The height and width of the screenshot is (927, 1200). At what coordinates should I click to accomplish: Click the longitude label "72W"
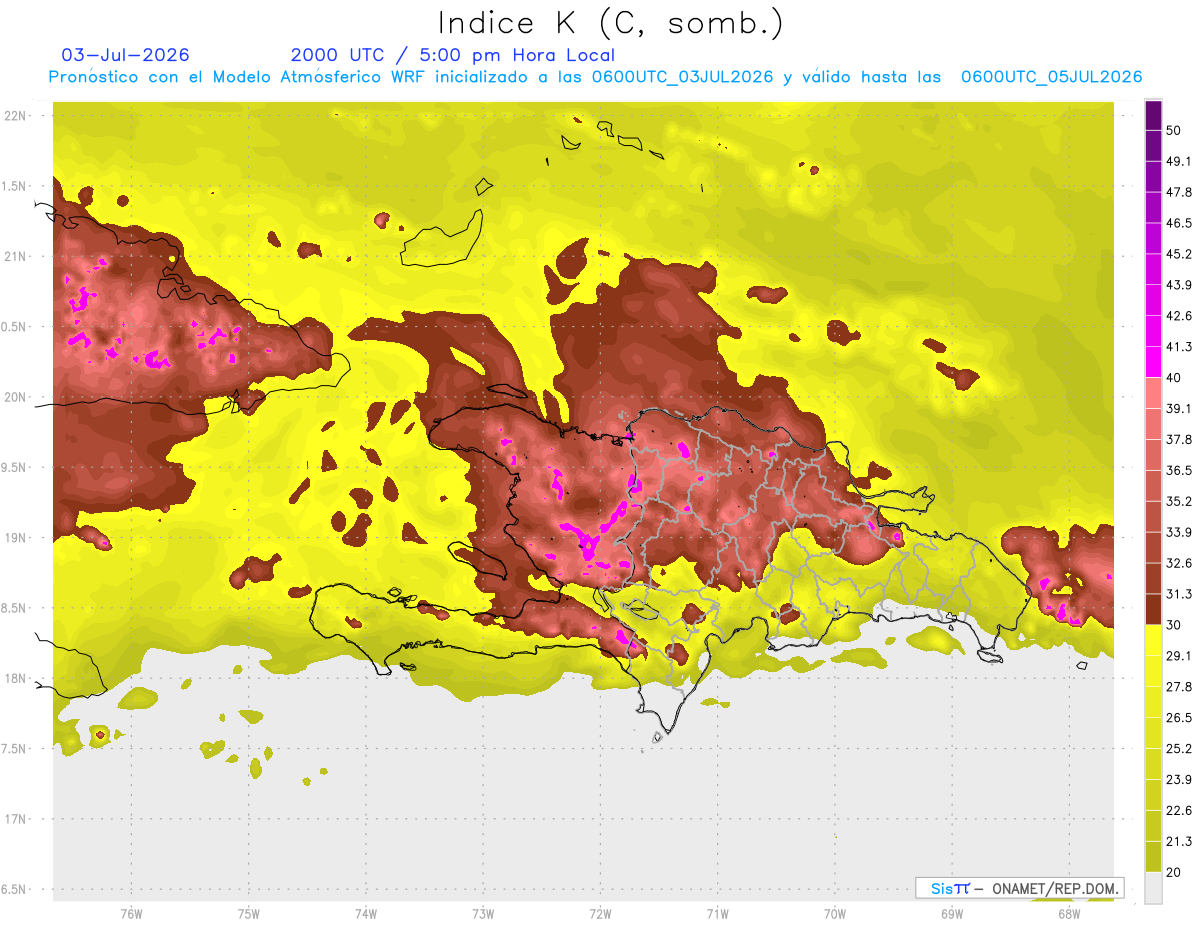[x=600, y=913]
